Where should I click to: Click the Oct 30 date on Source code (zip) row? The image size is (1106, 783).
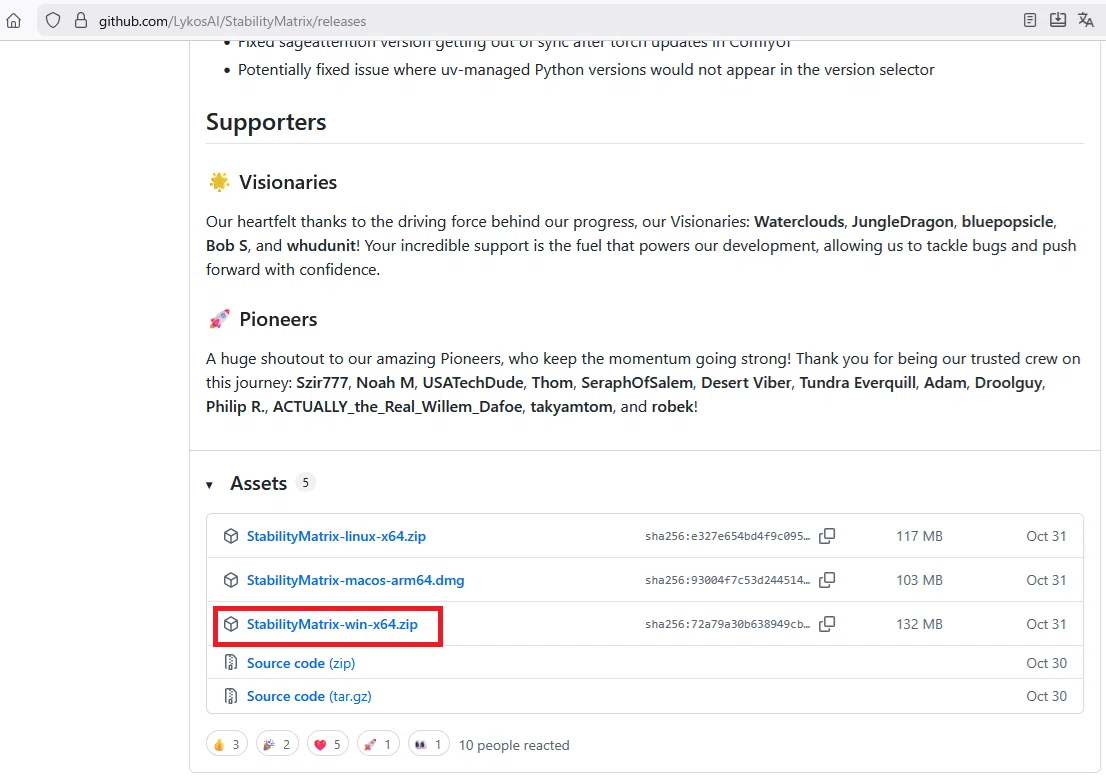point(1046,663)
